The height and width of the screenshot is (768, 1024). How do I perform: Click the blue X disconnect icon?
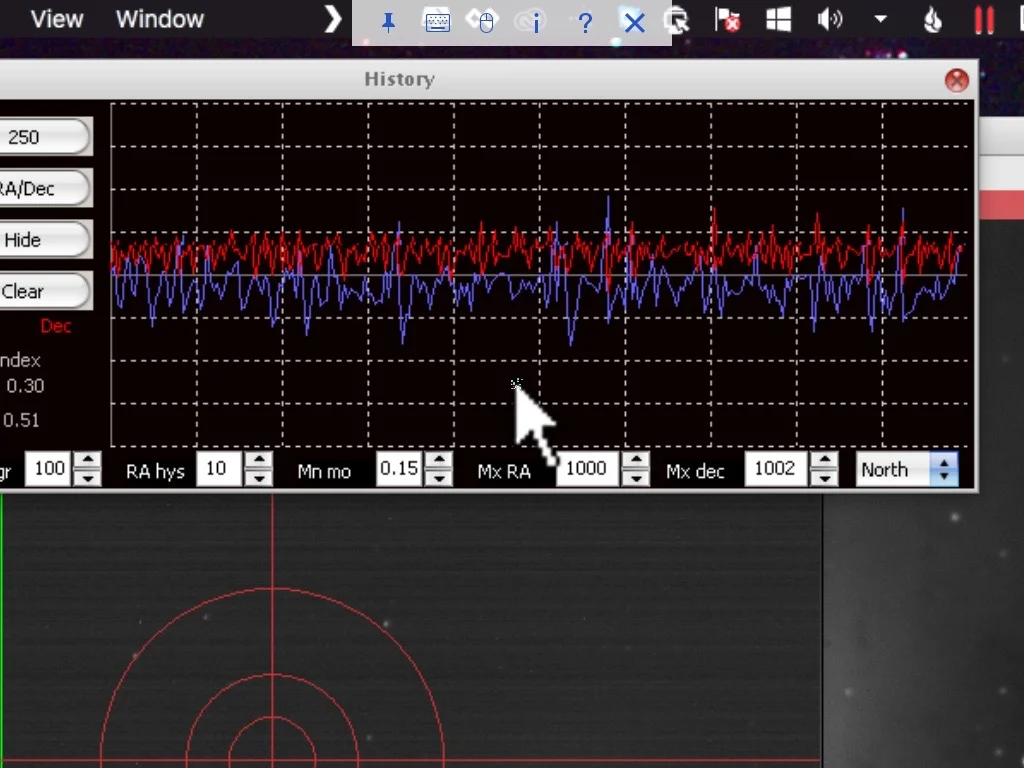(633, 24)
